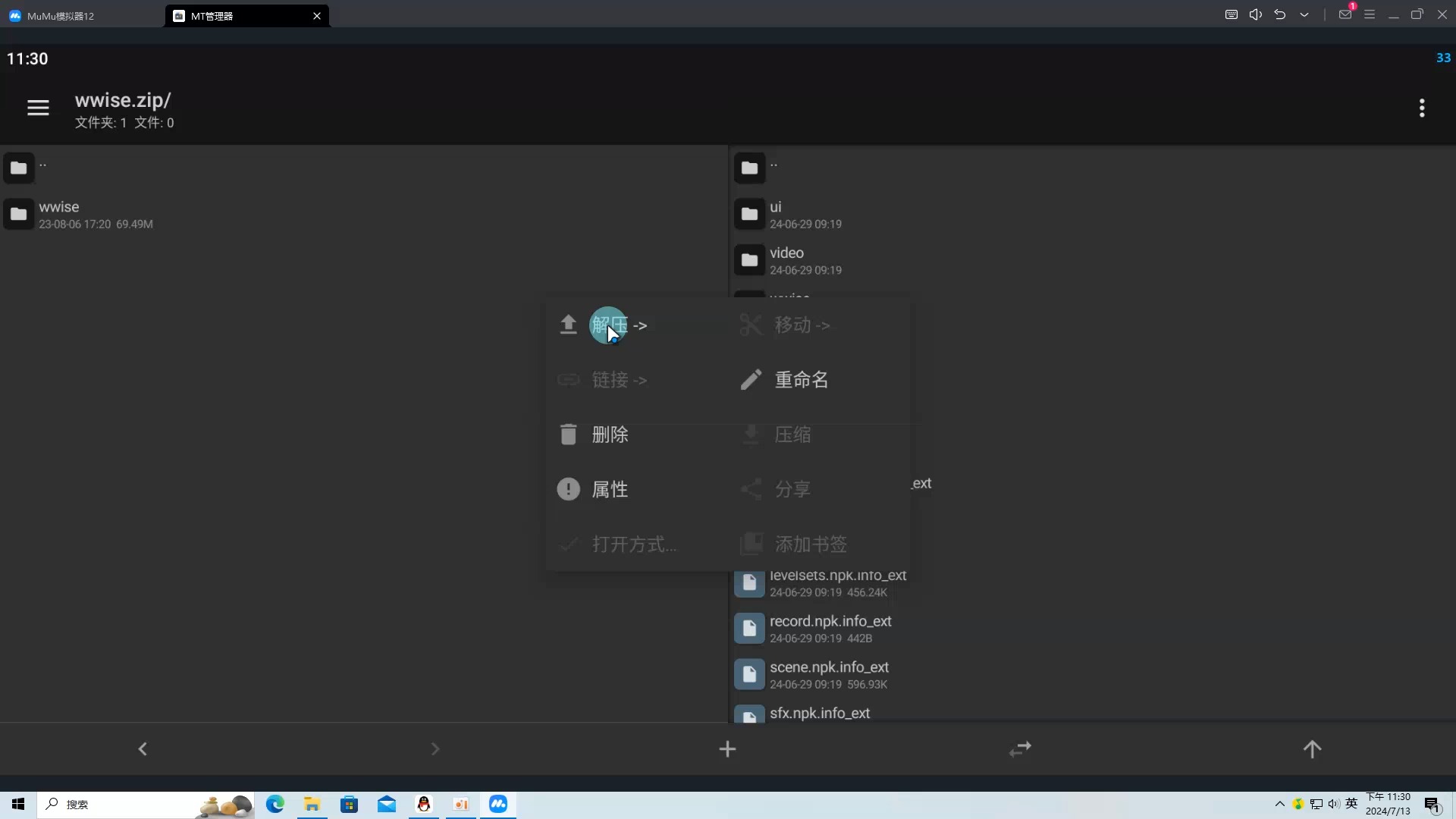Click the upload arrow icon beside 解压
The image size is (1456, 819).
click(568, 325)
